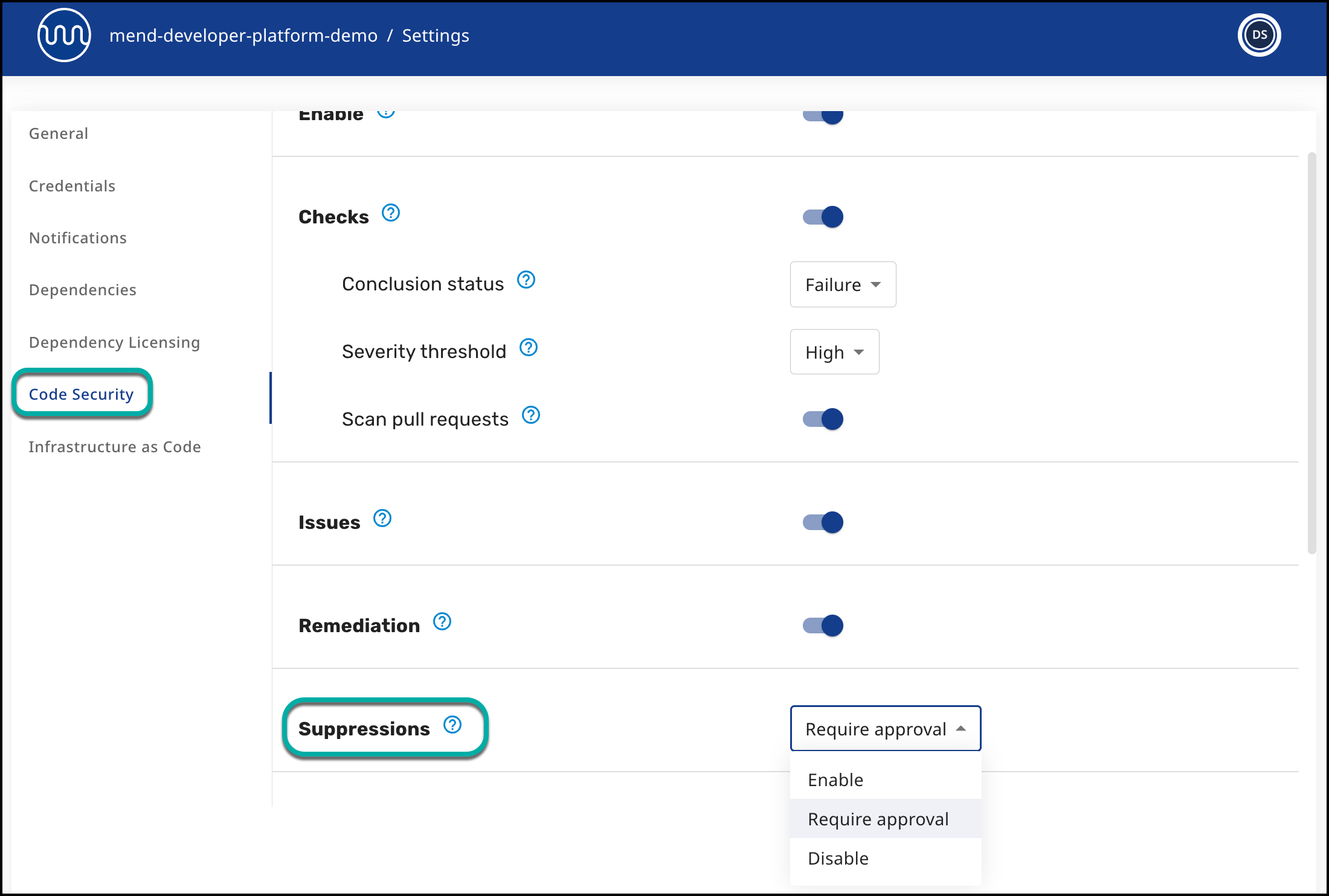Click the Mend logo icon
Image resolution: width=1329 pixels, height=896 pixels.
[x=64, y=35]
